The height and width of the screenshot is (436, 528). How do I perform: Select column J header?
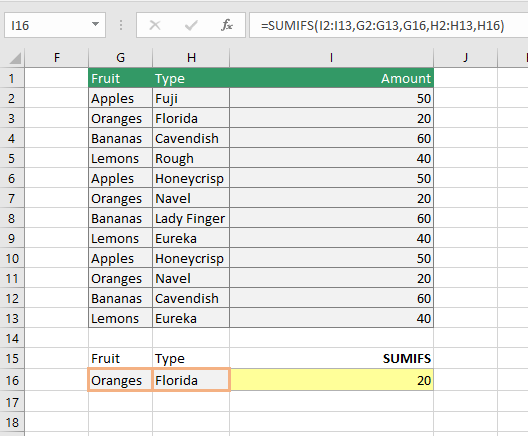point(465,58)
